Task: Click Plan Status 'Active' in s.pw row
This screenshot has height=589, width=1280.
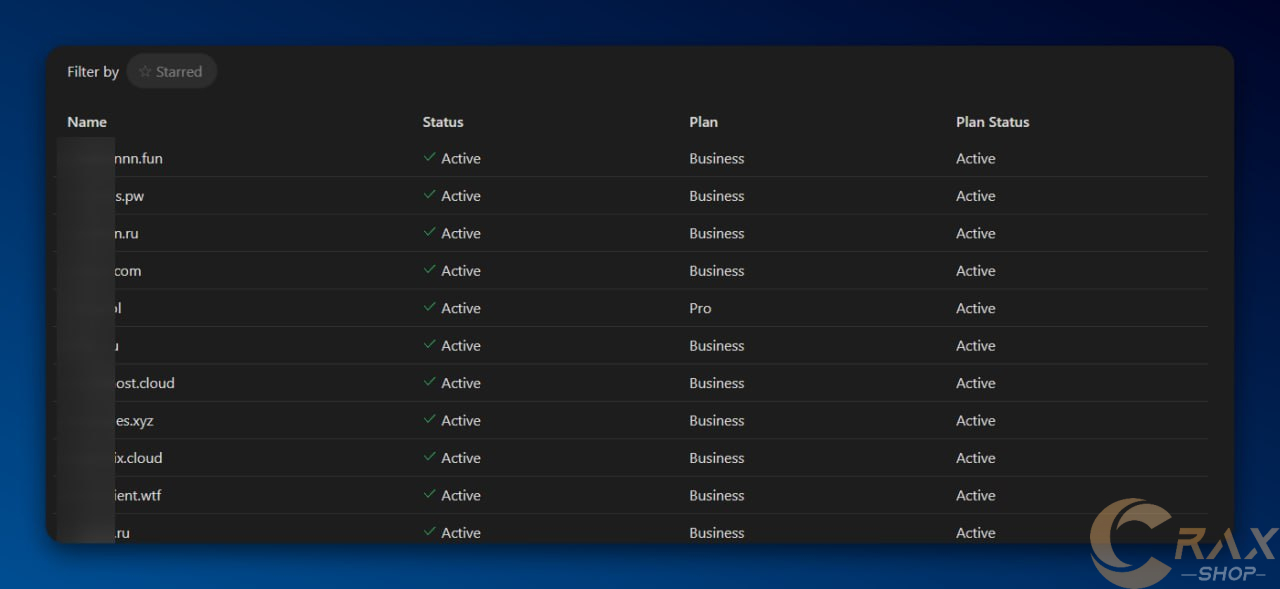Action: 976,196
